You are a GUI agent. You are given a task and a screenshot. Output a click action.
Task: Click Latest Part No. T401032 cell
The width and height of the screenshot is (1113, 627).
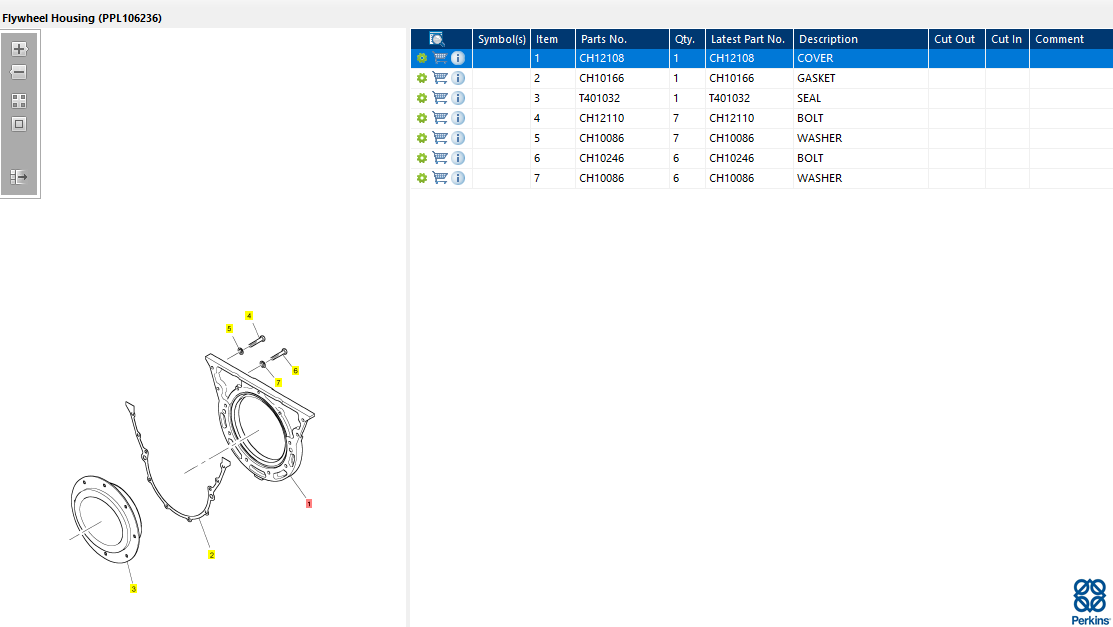pos(749,98)
